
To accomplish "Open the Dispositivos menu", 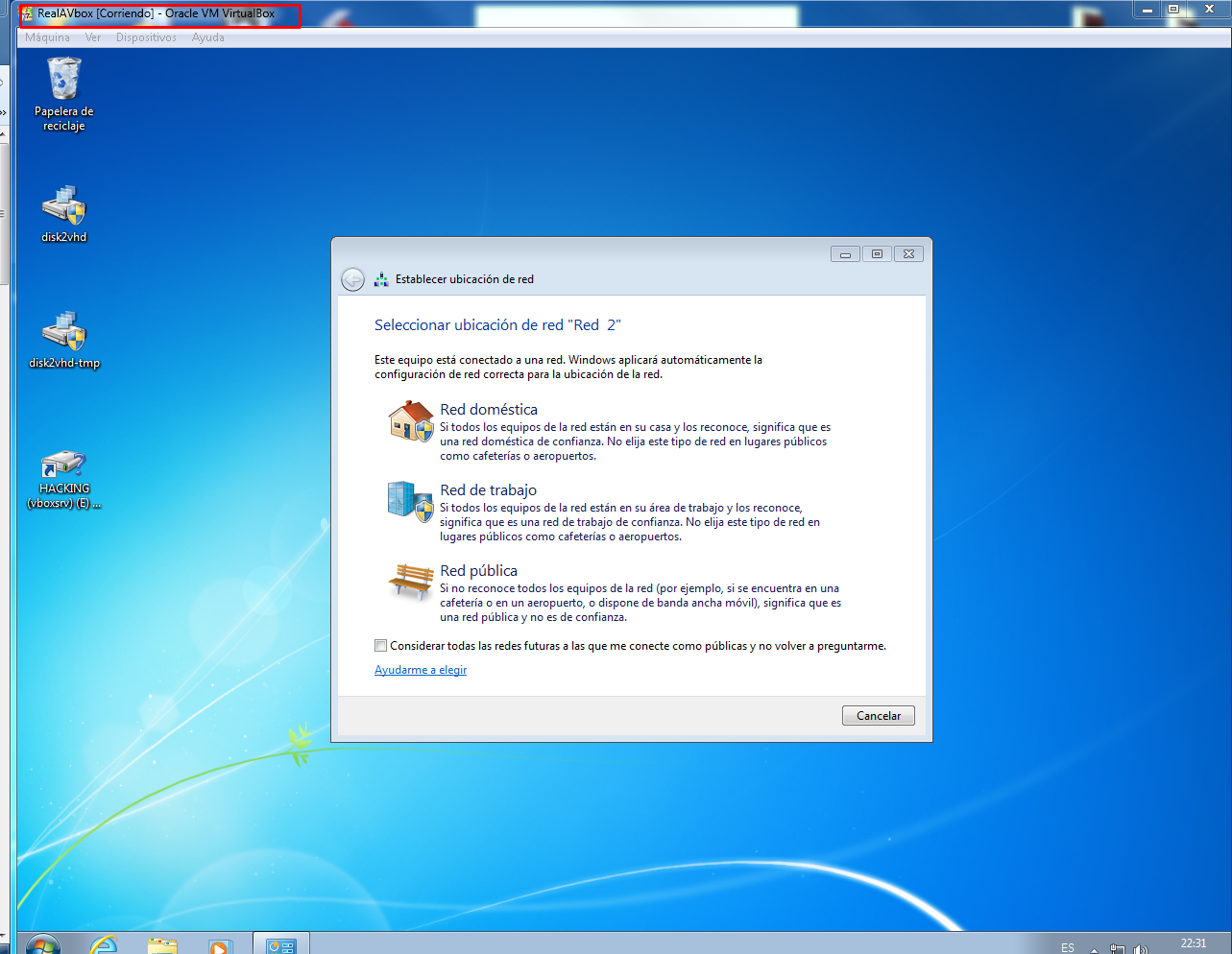I will [x=145, y=37].
